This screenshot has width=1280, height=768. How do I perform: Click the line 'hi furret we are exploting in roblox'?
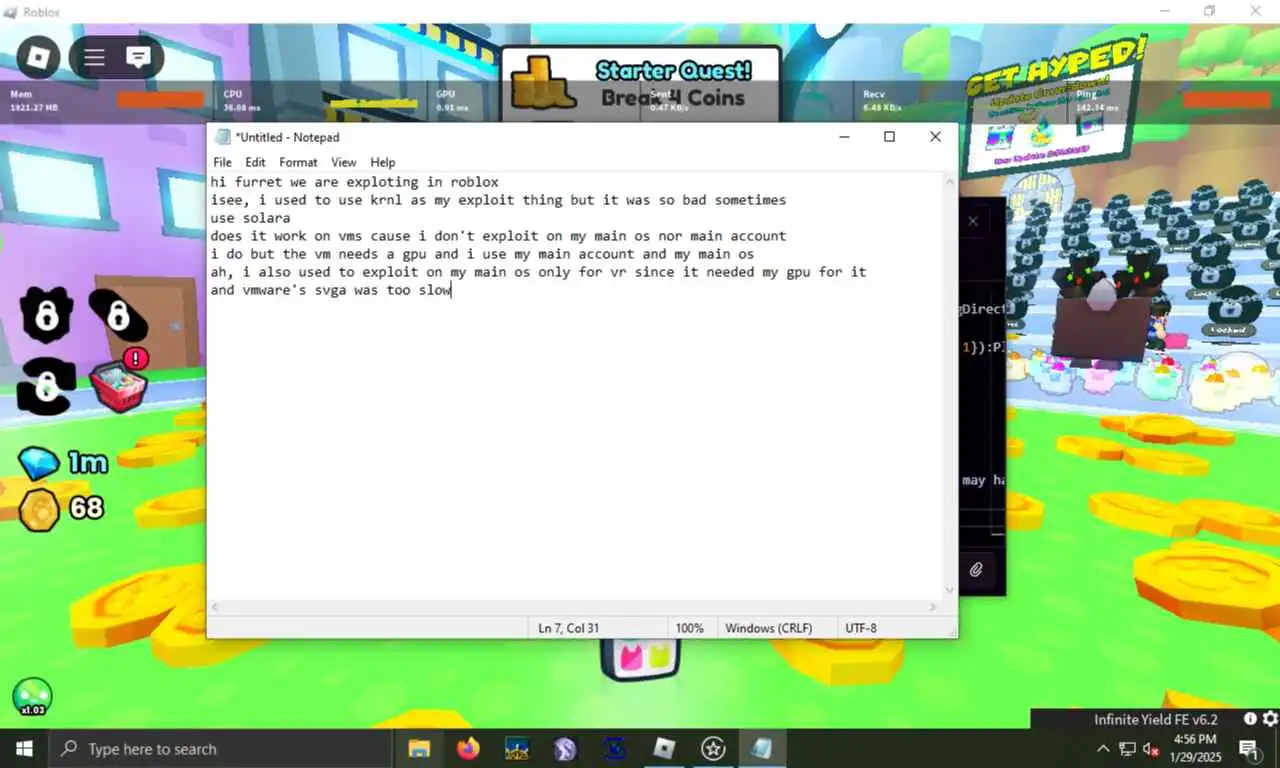point(354,182)
